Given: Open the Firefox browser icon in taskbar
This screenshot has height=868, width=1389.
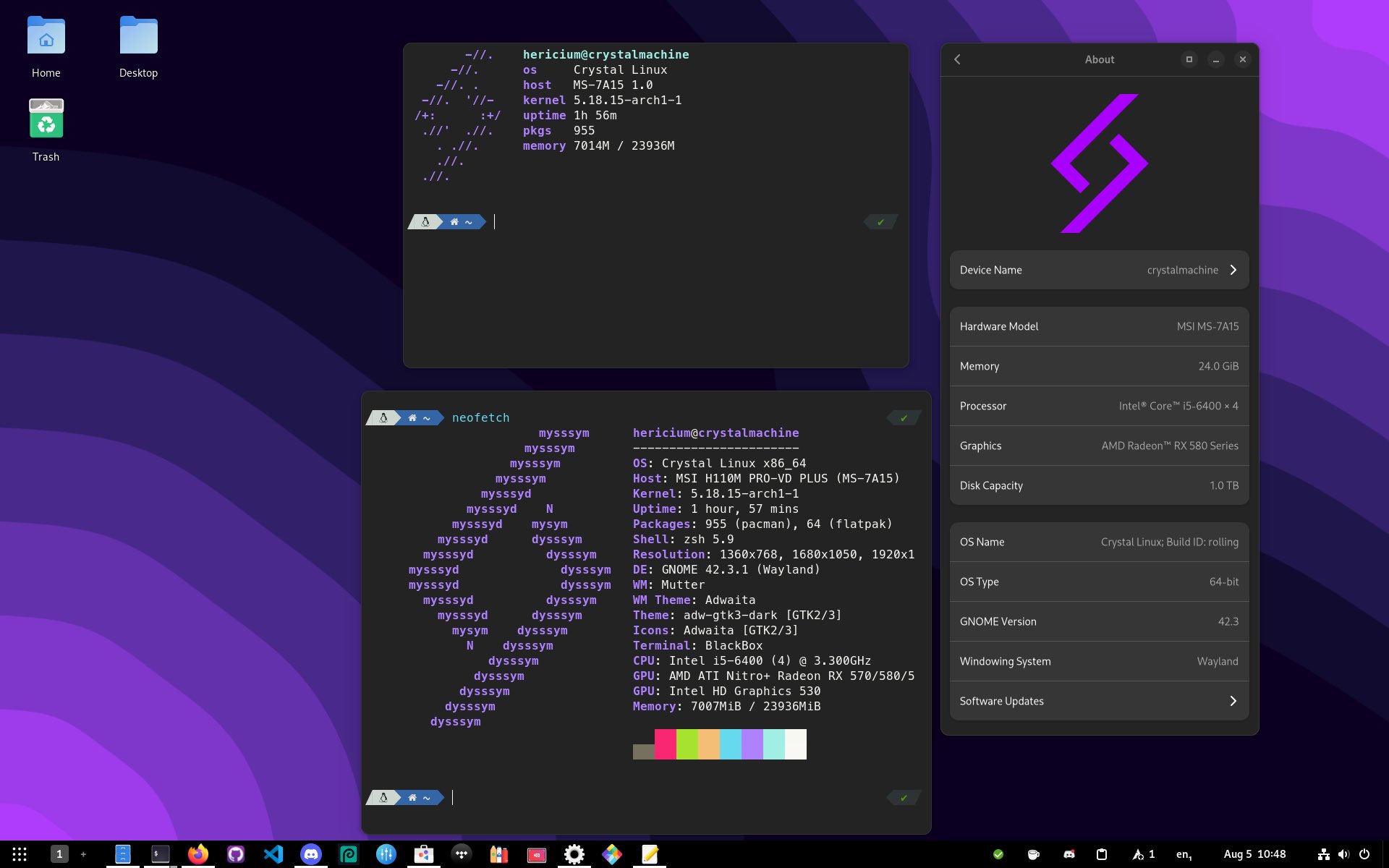Looking at the screenshot, I should (x=196, y=854).
